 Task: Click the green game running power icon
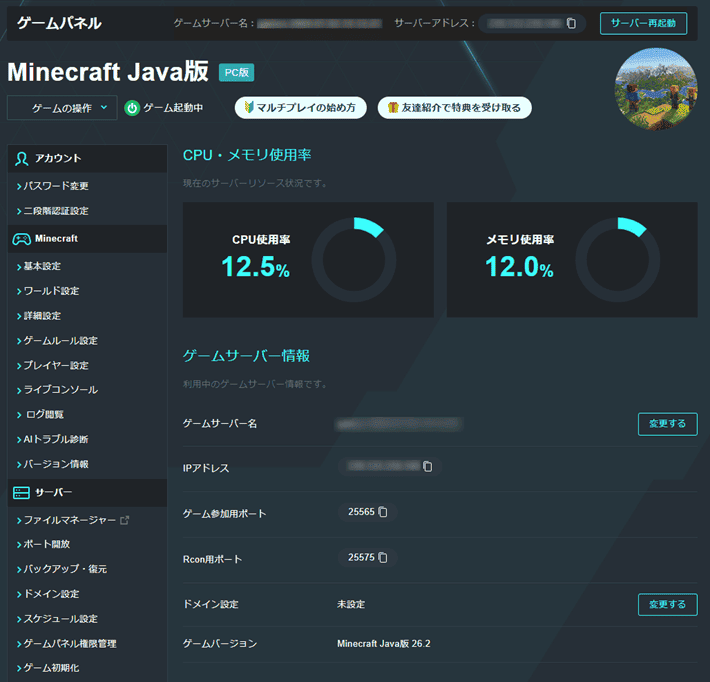[132, 108]
